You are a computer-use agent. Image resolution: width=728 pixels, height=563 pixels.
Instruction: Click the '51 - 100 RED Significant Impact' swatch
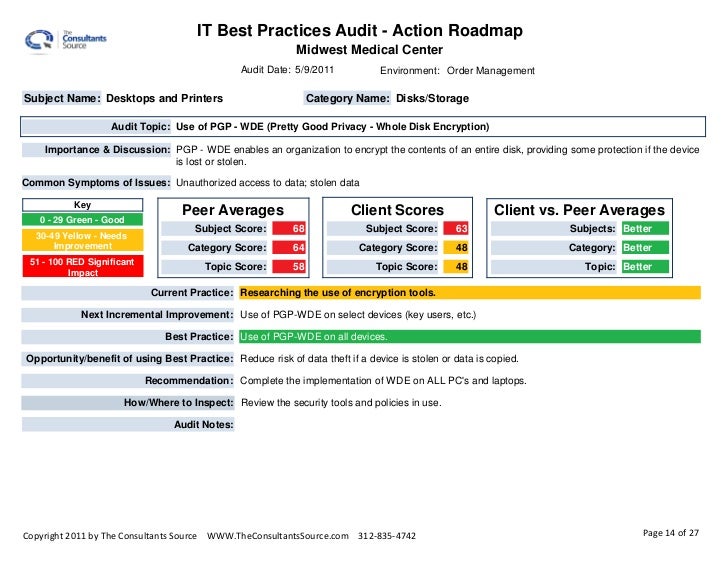point(83,266)
